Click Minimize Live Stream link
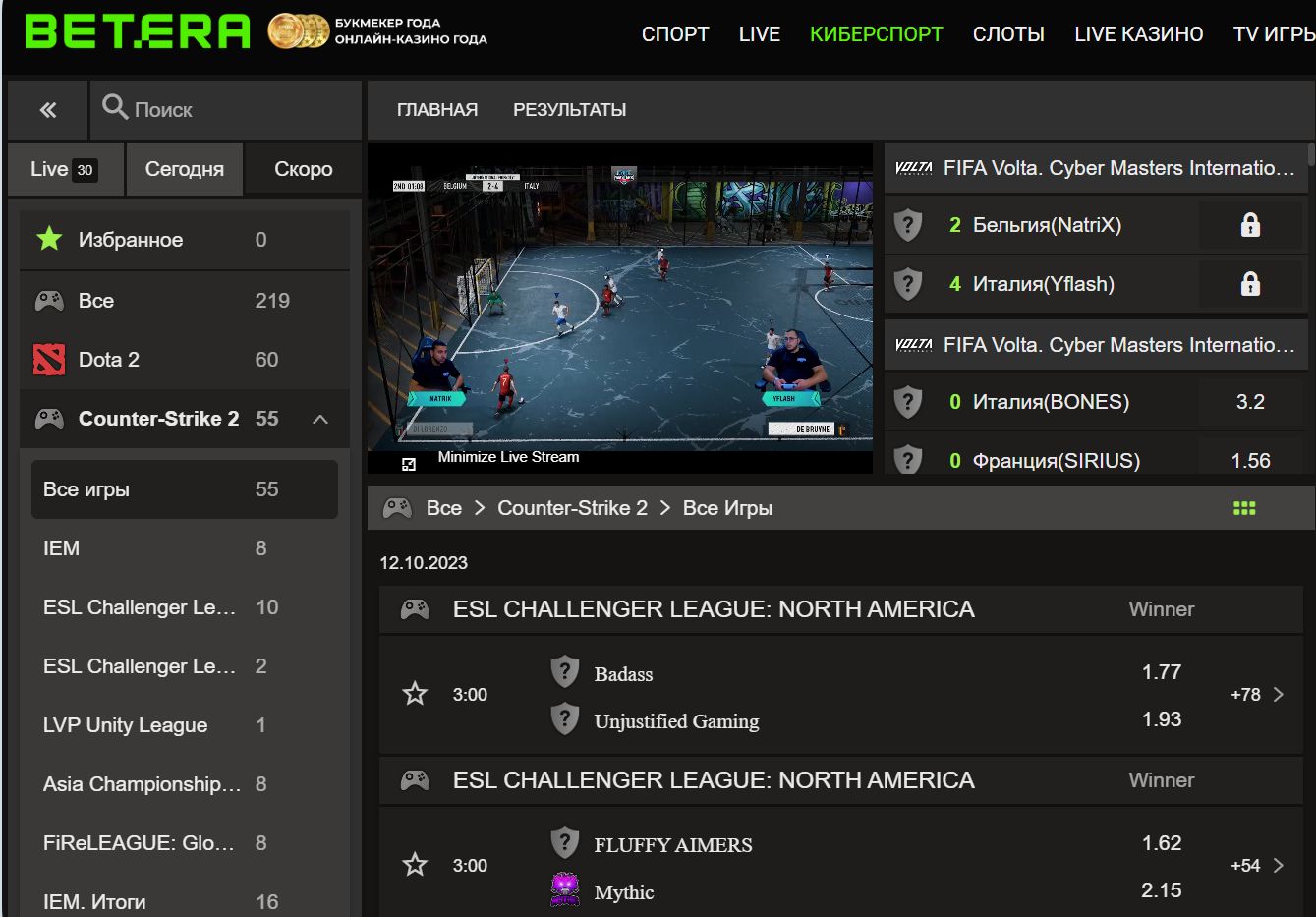1316x917 pixels. point(508,457)
